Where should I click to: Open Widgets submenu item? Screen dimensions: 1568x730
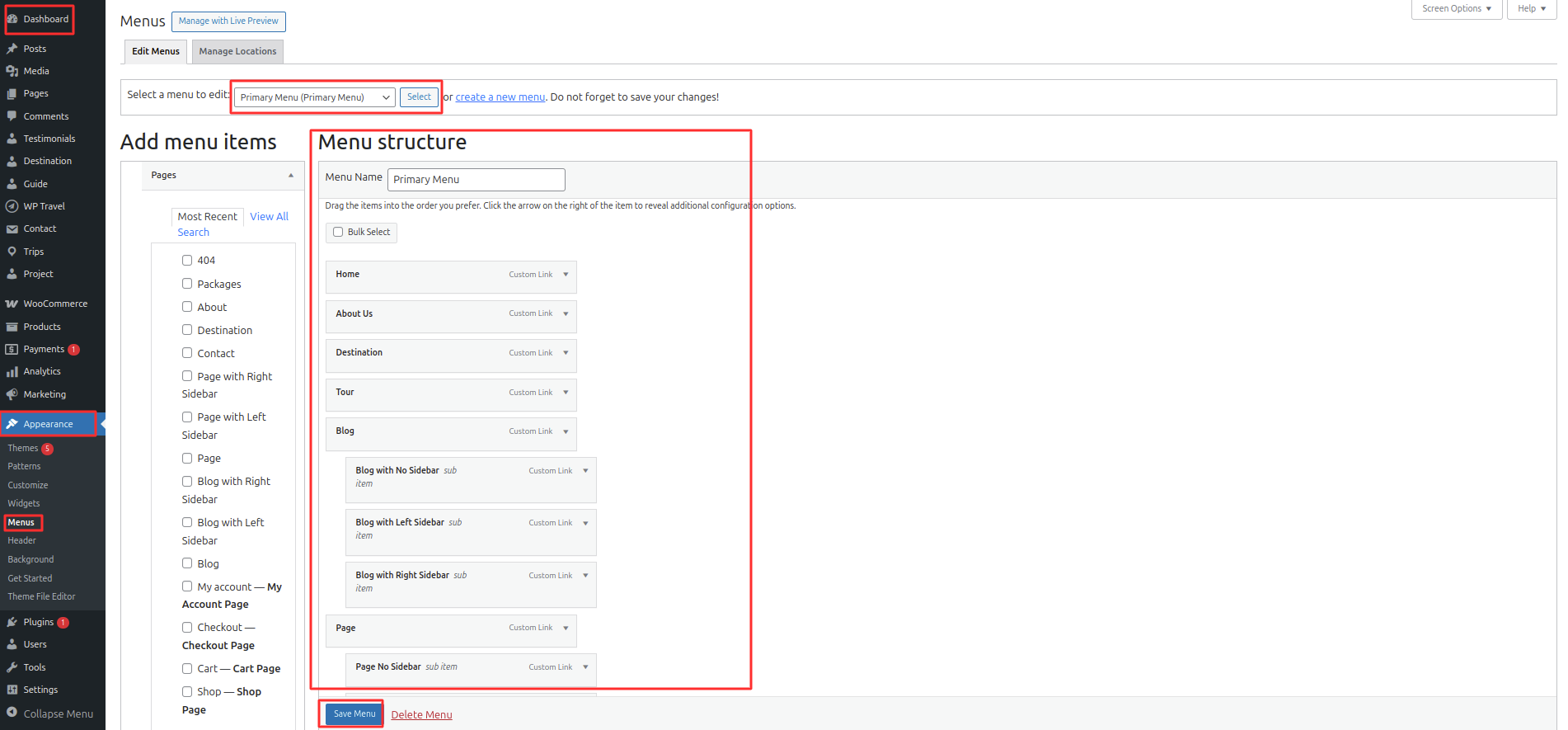(24, 503)
